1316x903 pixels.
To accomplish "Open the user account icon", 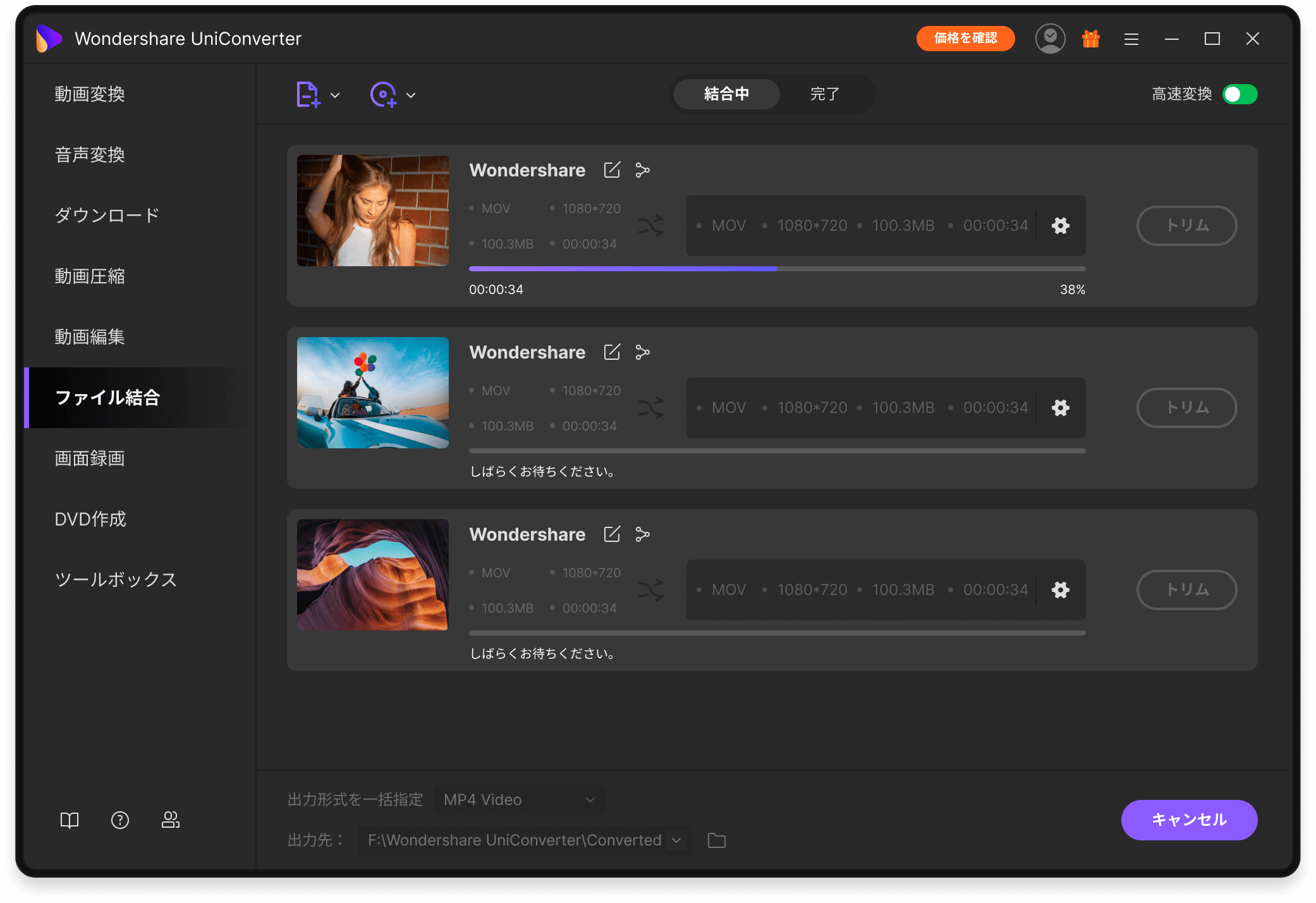I will point(1050,39).
